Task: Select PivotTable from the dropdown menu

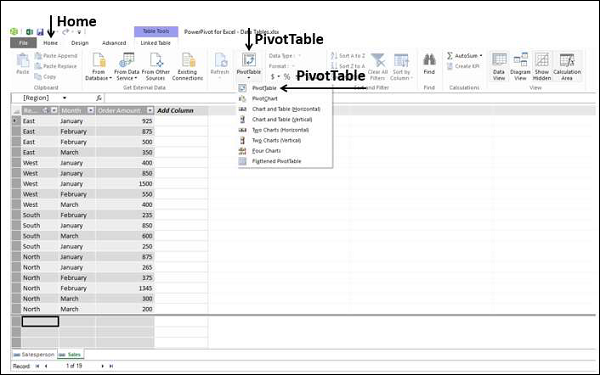Action: click(x=264, y=88)
